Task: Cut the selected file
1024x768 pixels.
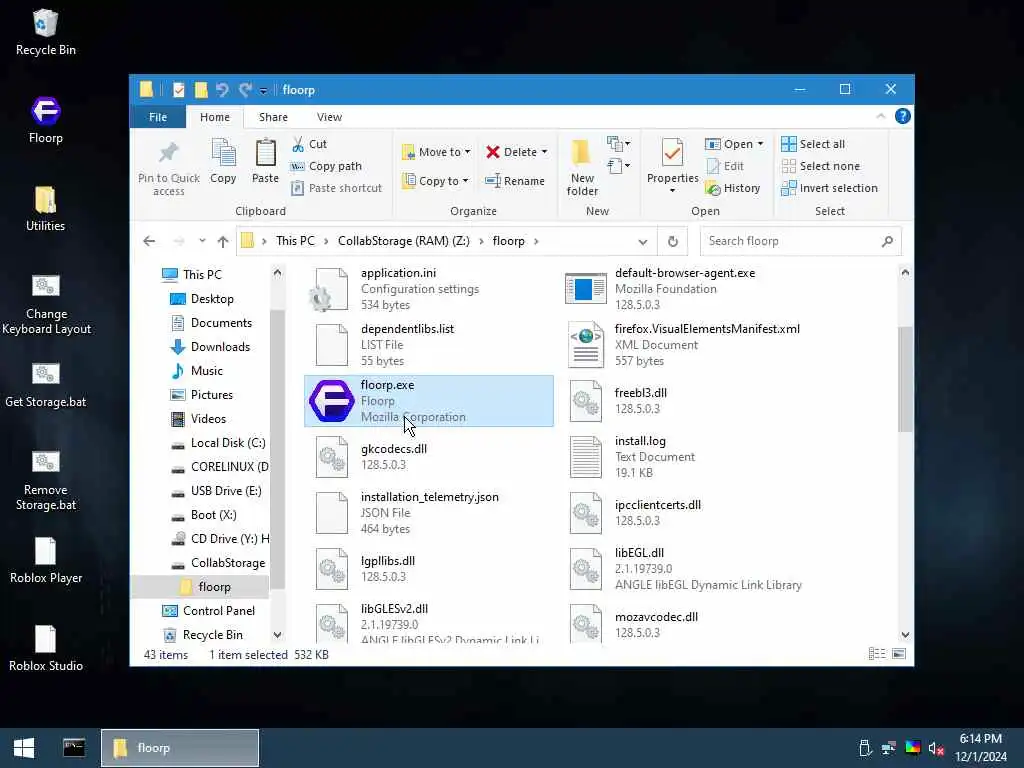Action: pyautogui.click(x=310, y=144)
